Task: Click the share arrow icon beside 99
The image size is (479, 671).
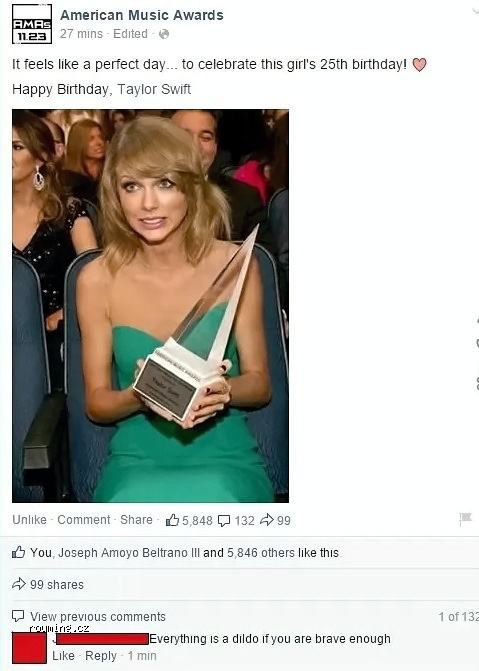Action: [x=267, y=520]
